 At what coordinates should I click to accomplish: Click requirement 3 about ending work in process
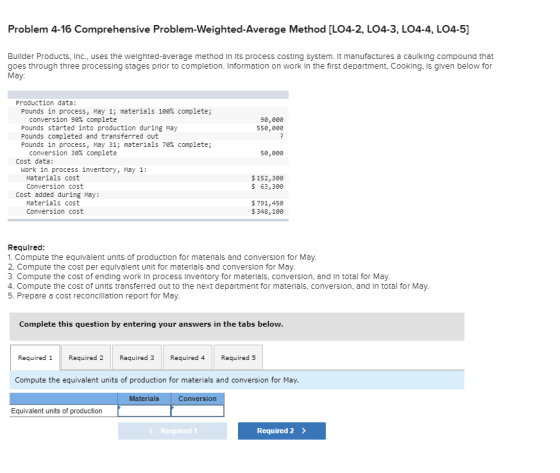[199, 277]
